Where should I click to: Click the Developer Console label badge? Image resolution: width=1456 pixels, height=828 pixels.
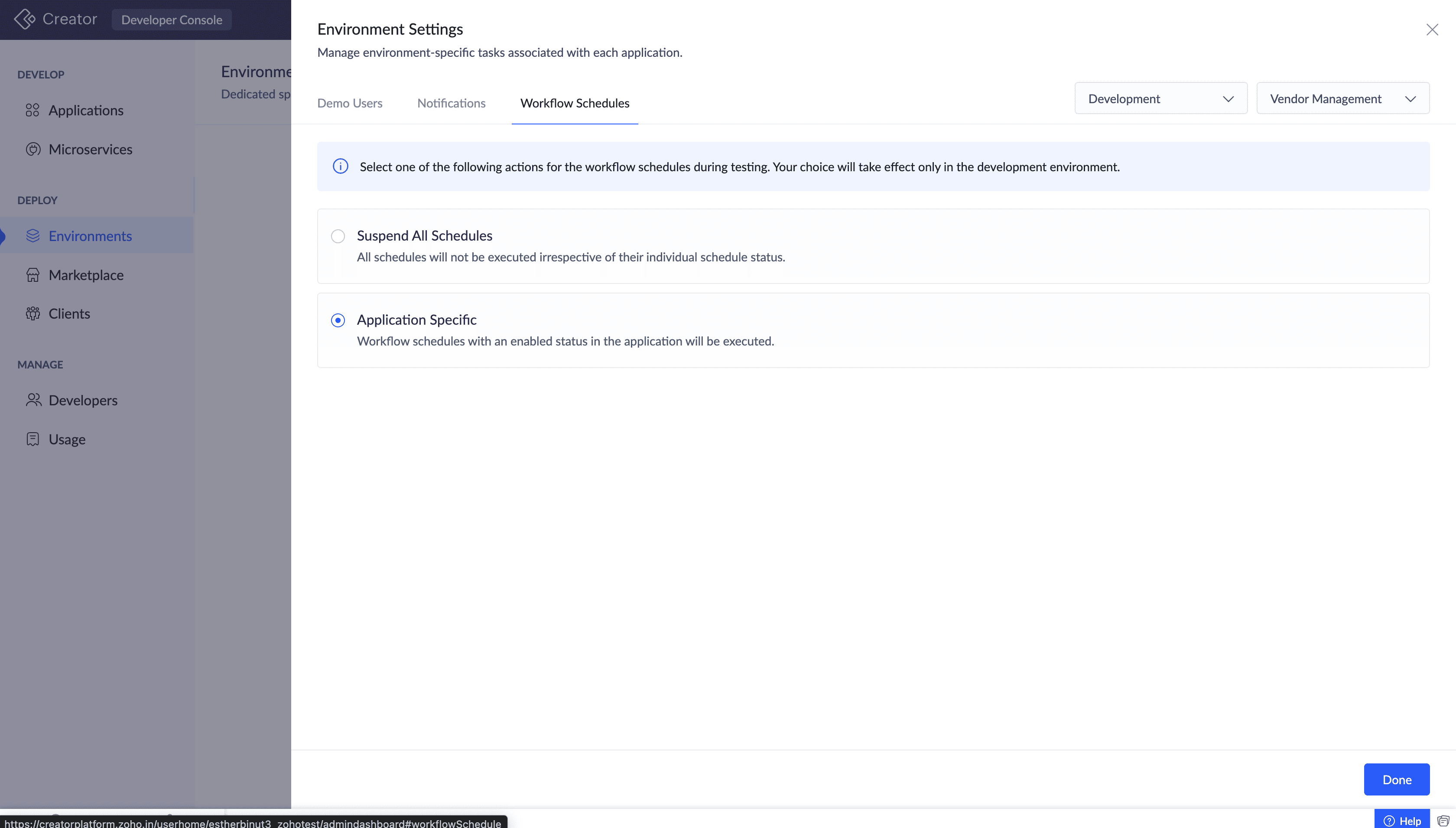(x=172, y=20)
